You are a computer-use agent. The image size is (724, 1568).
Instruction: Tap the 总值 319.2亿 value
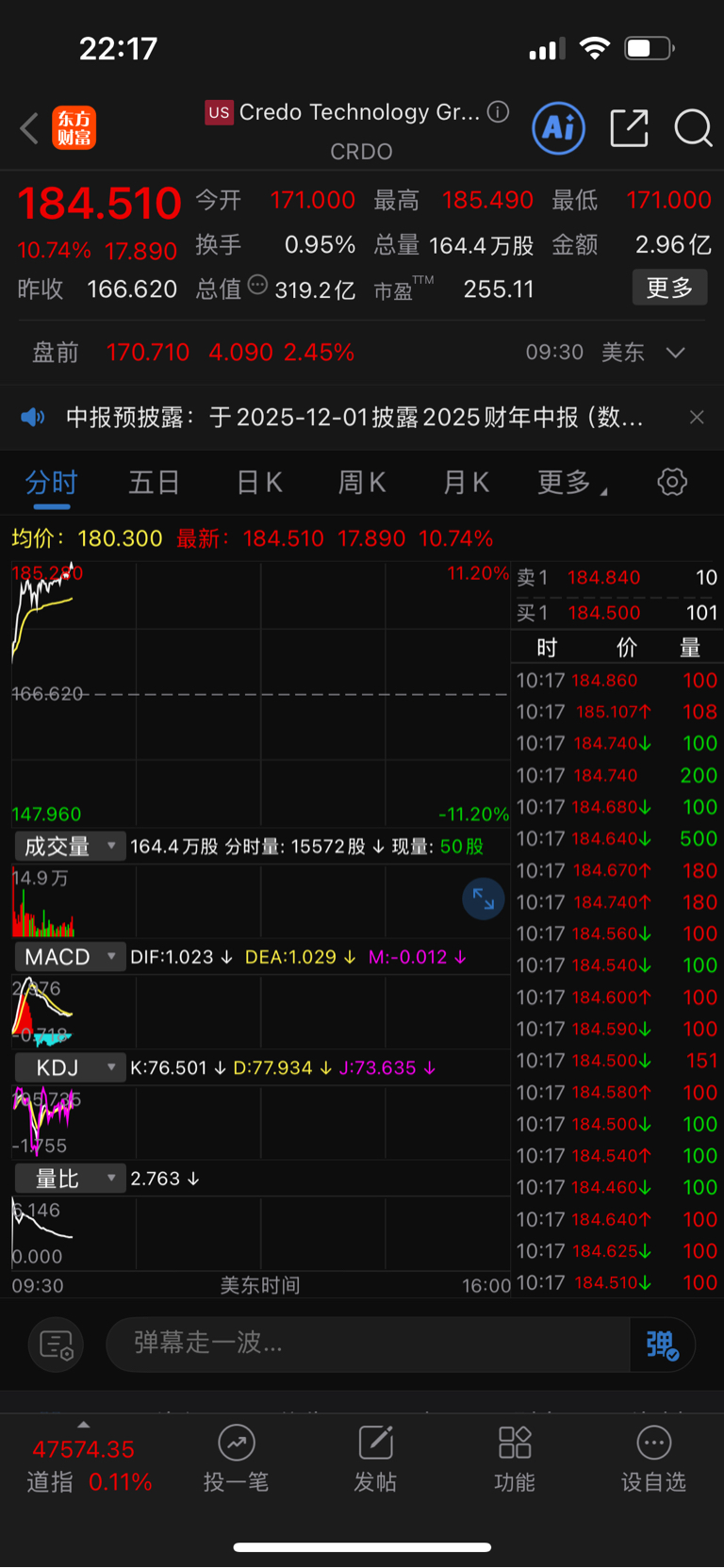click(315, 289)
